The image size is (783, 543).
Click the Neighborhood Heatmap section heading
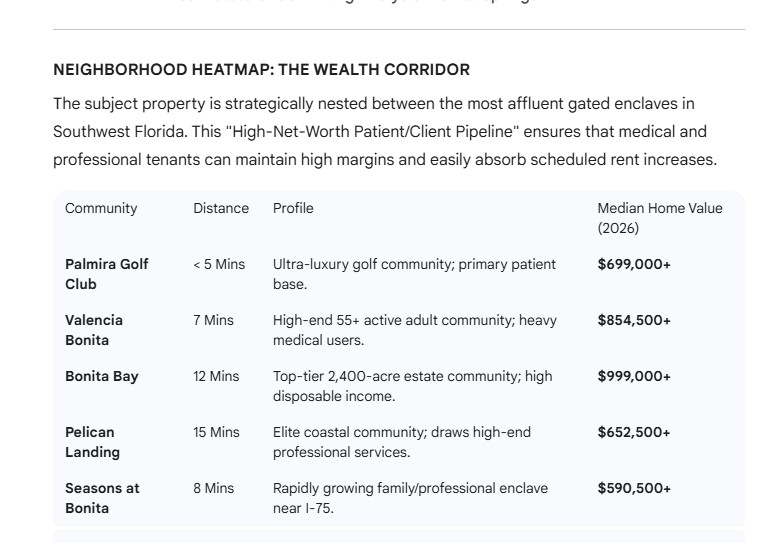click(x=261, y=70)
